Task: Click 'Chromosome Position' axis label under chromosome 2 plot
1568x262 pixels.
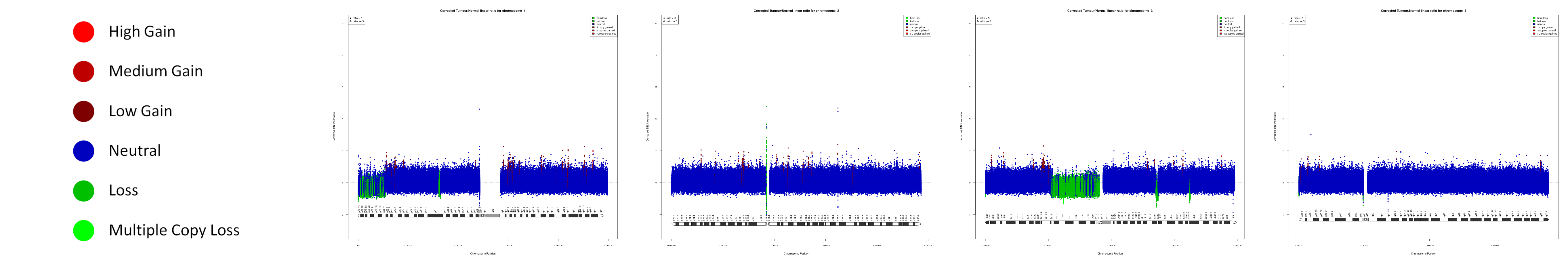Action: coord(796,253)
